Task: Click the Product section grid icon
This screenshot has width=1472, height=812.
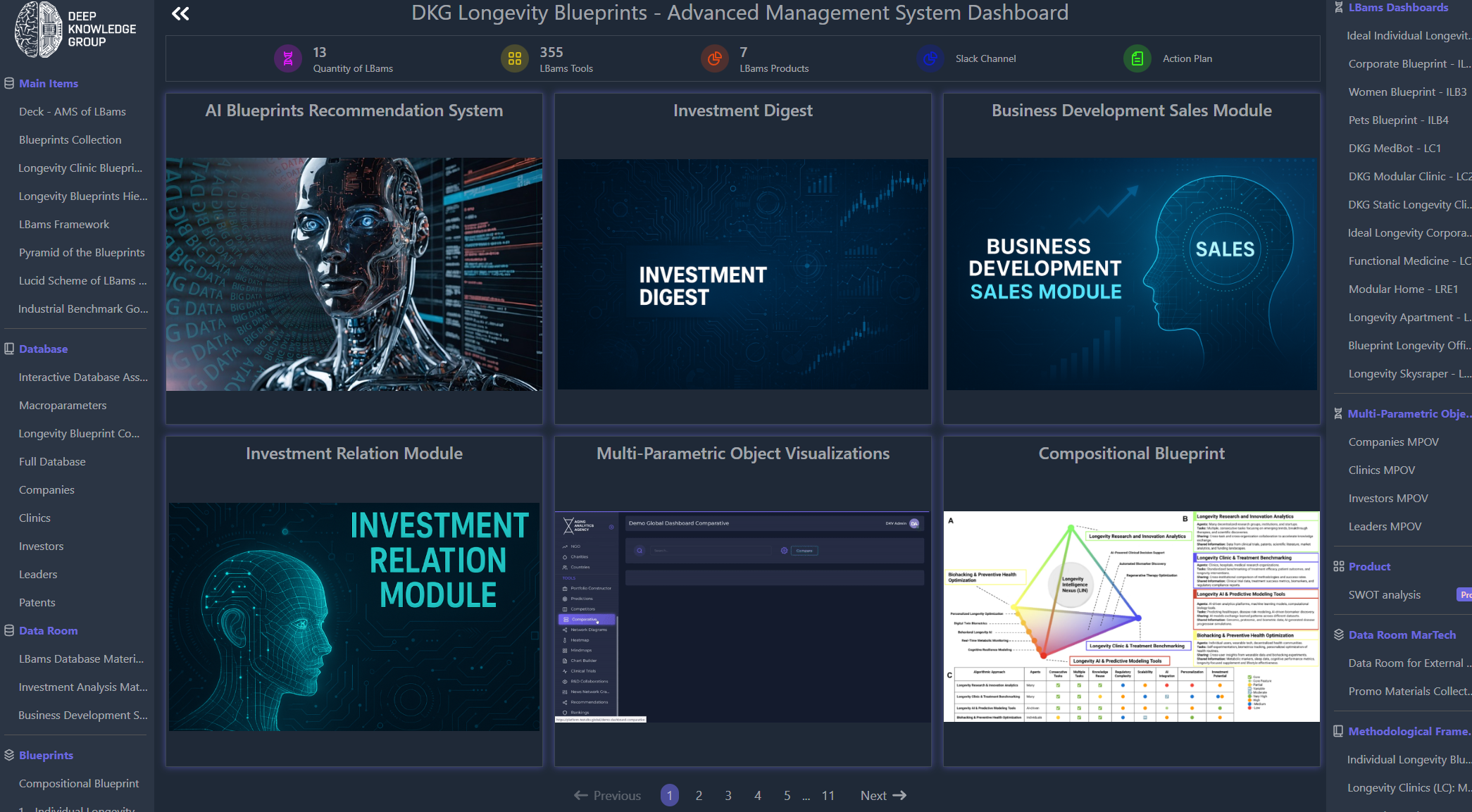Action: tap(1339, 567)
